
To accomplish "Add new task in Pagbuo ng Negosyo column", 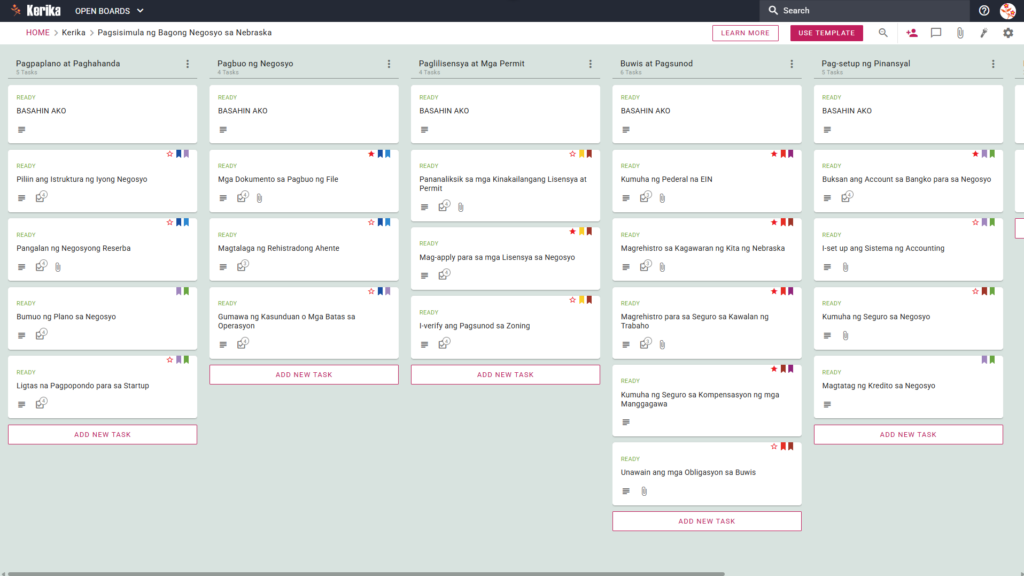I will click(x=304, y=375).
